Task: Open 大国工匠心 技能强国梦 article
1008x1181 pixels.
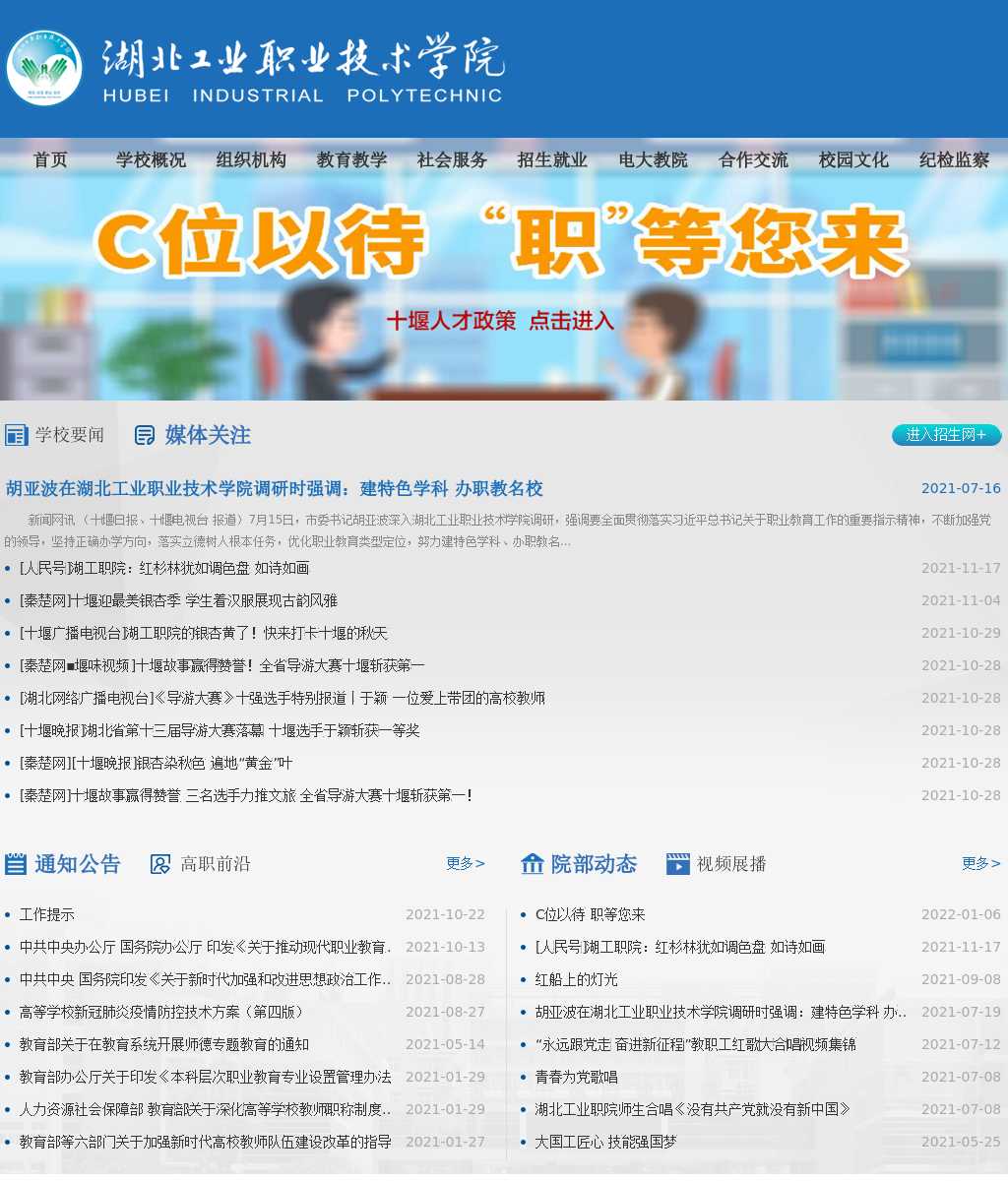Action: coord(606,1142)
